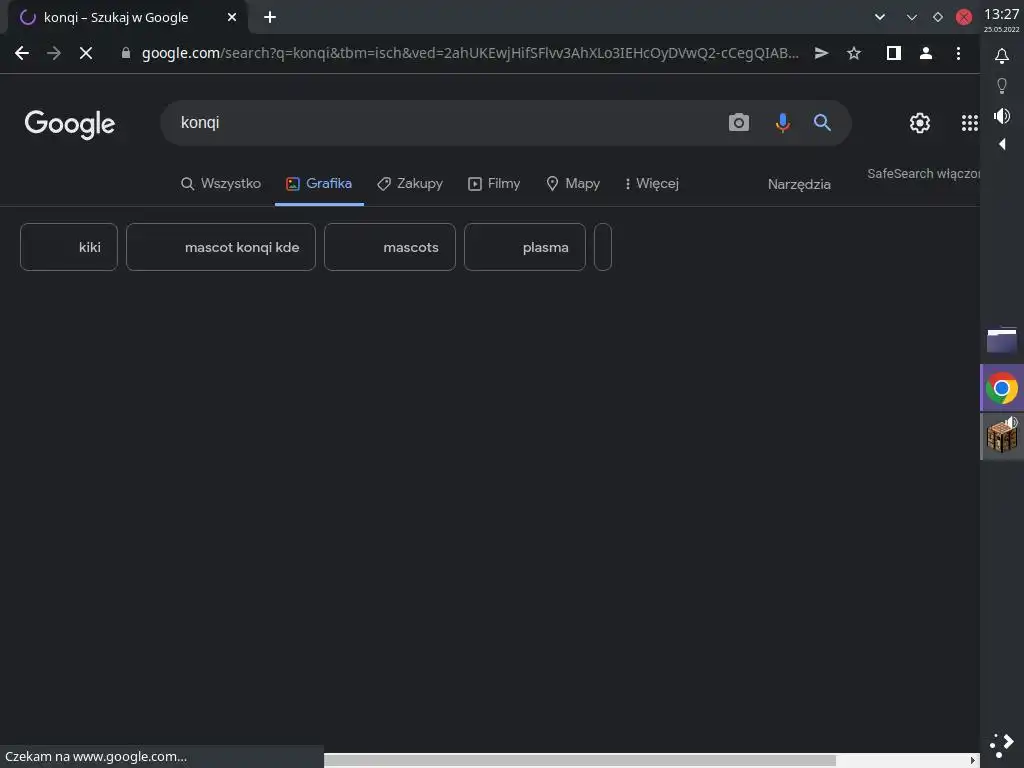Open the volume control icon
Viewport: 1024px width, 768px height.
pyautogui.click(x=1002, y=116)
